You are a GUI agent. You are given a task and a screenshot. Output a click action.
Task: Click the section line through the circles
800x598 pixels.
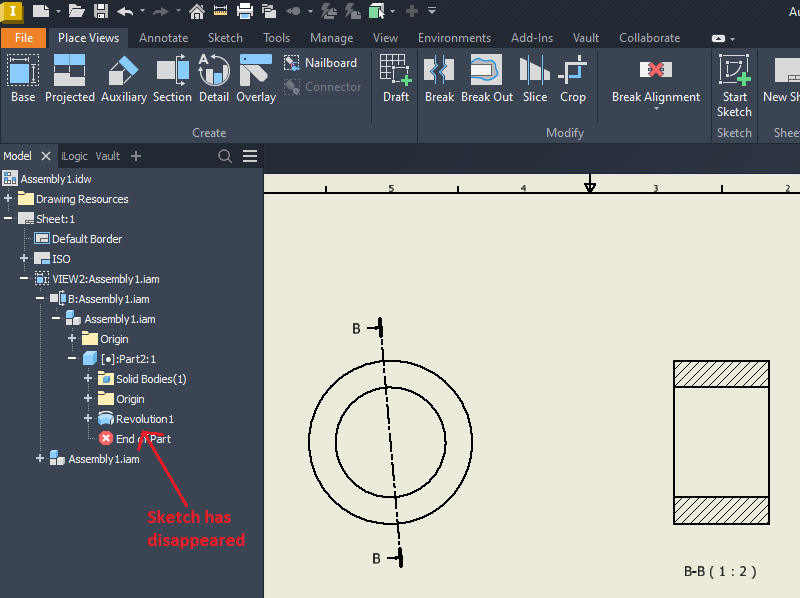tap(391, 442)
